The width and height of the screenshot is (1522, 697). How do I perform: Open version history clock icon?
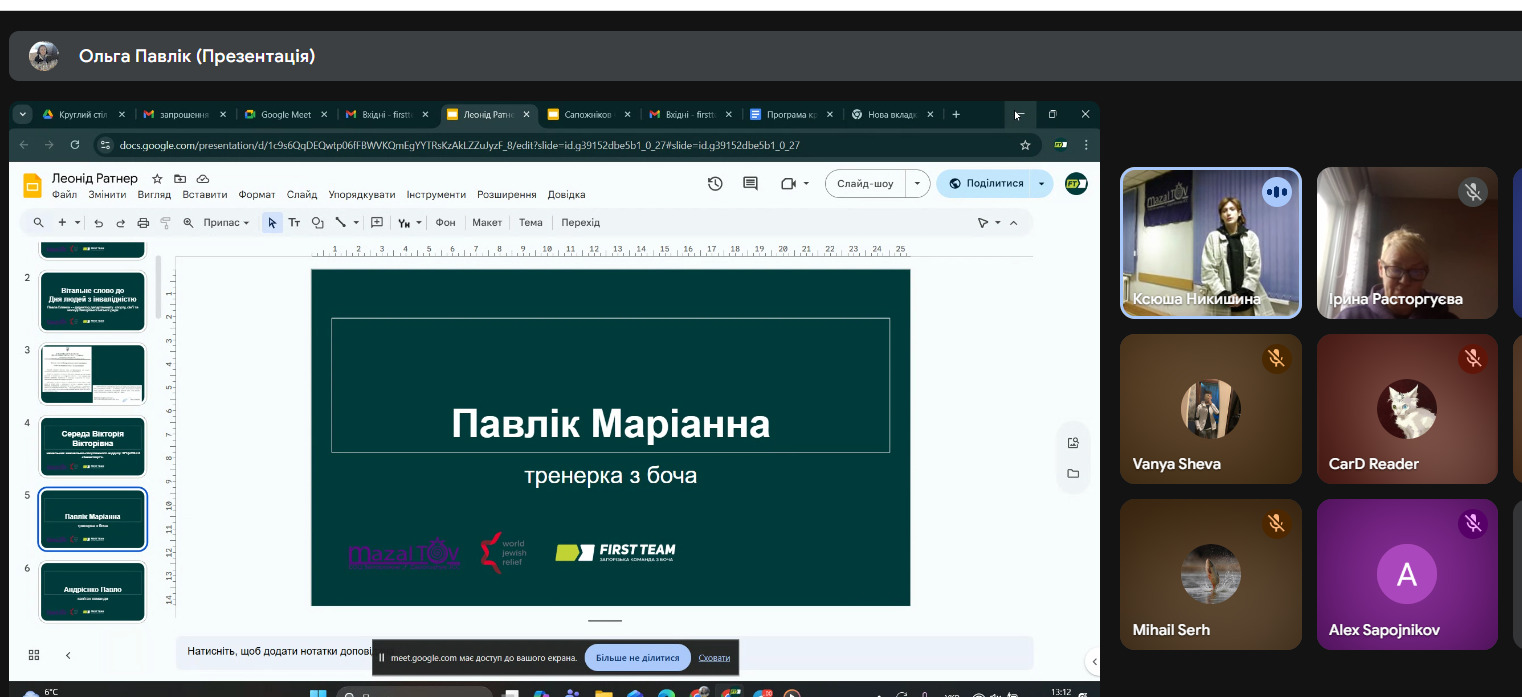(x=715, y=184)
